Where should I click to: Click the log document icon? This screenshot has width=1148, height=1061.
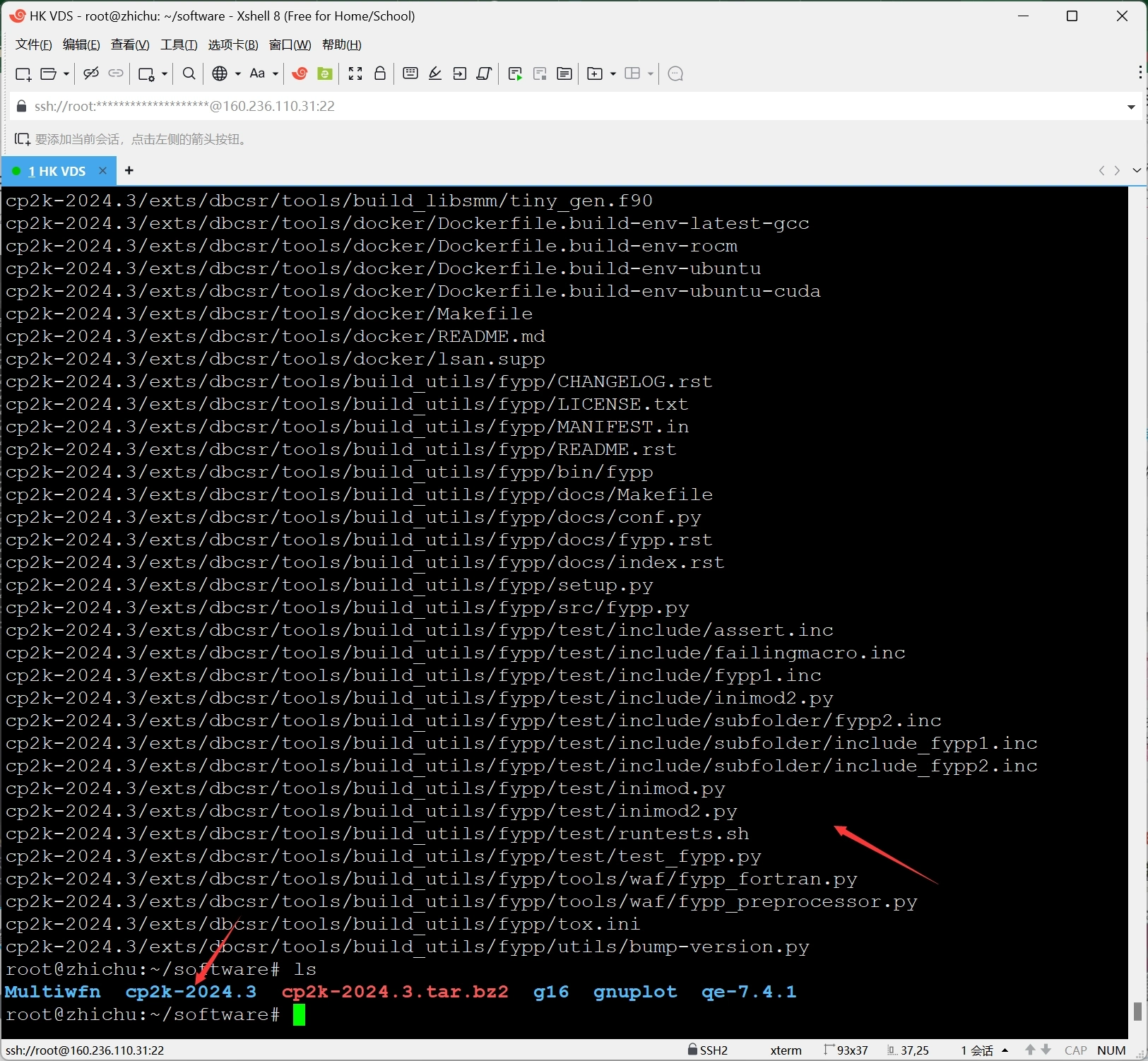tap(564, 73)
